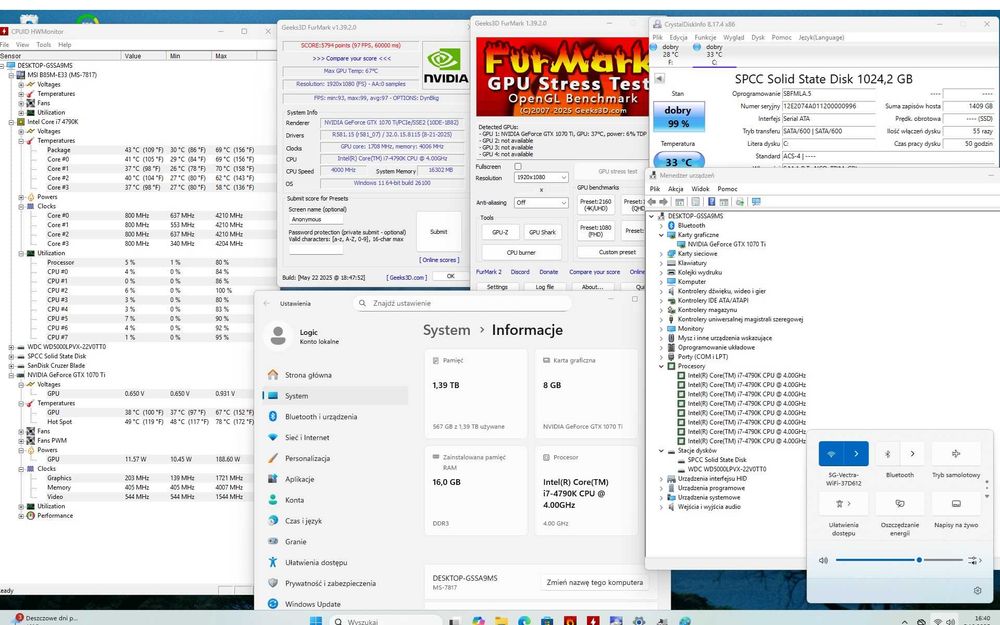Click the Screen name Anonymous input field
1000x625 pixels.
[316, 219]
